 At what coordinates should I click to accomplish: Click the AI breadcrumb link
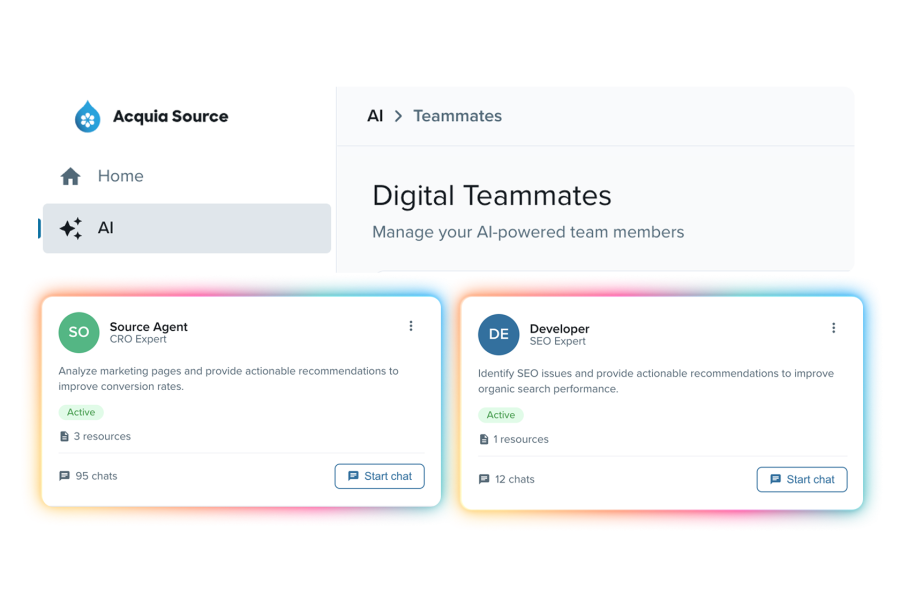tap(375, 116)
